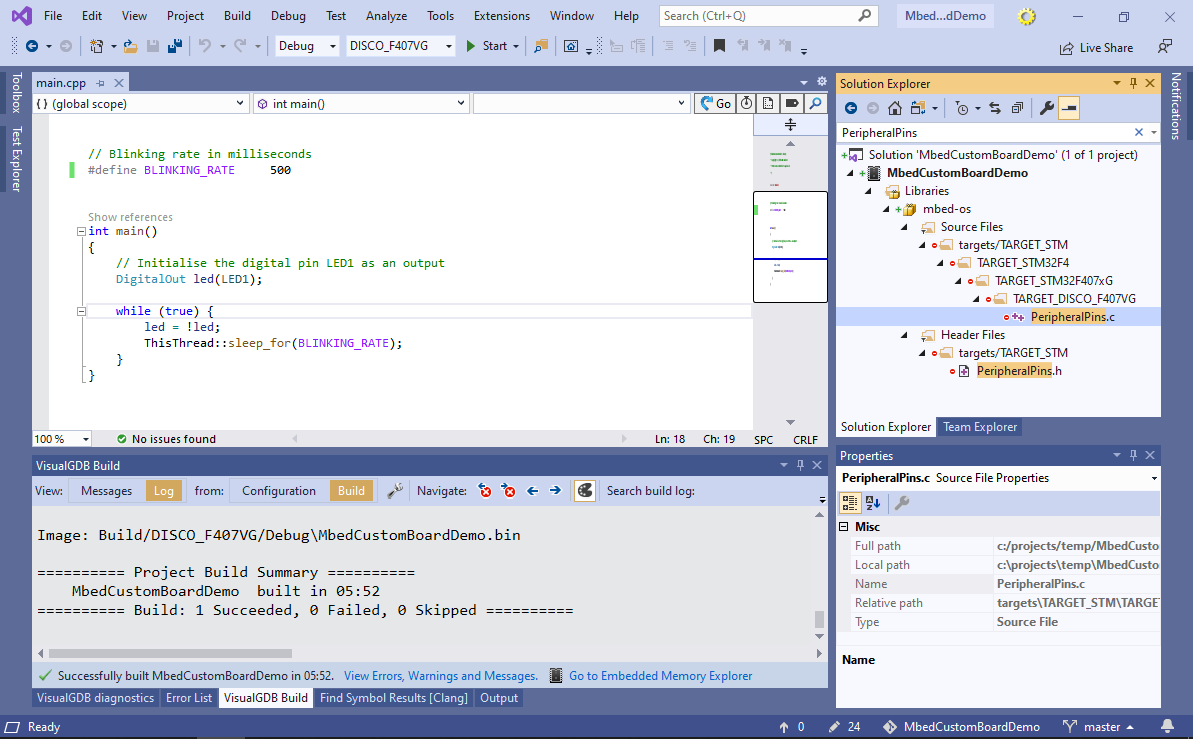1193x739 pixels.
Task: Click the Send Feedback icon near Live Share
Action: point(1165,47)
